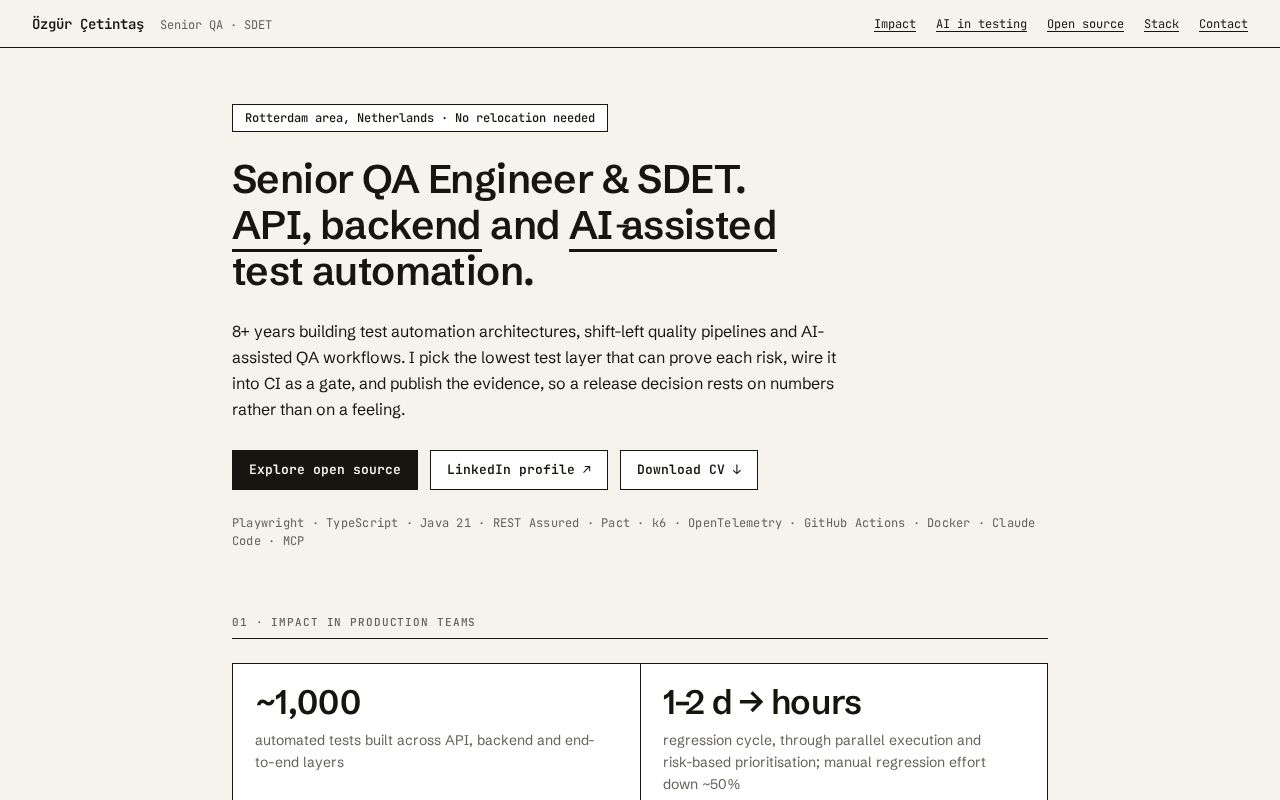Click the ~1,000 automated tests stat card
The height and width of the screenshot is (800, 1280).
(436, 732)
